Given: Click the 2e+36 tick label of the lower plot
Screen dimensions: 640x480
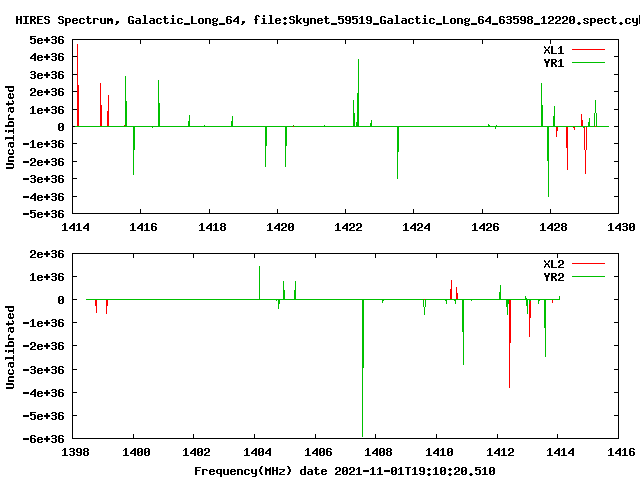Looking at the screenshot, I should tap(47, 254).
